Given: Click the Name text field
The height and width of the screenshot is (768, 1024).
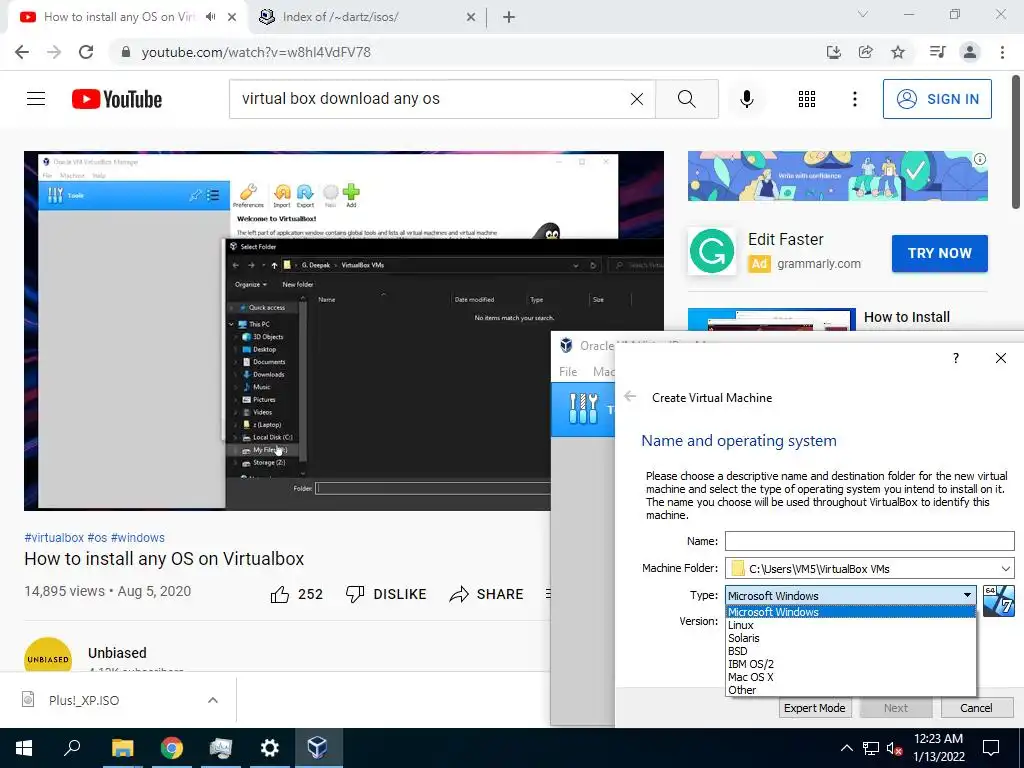Looking at the screenshot, I should 869,541.
